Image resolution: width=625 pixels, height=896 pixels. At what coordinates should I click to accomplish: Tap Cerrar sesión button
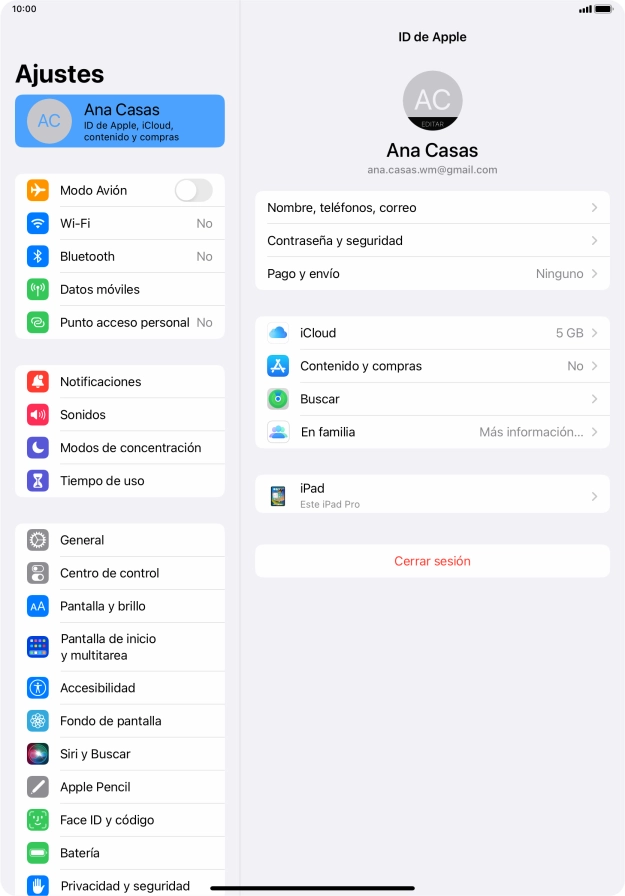(x=432, y=561)
